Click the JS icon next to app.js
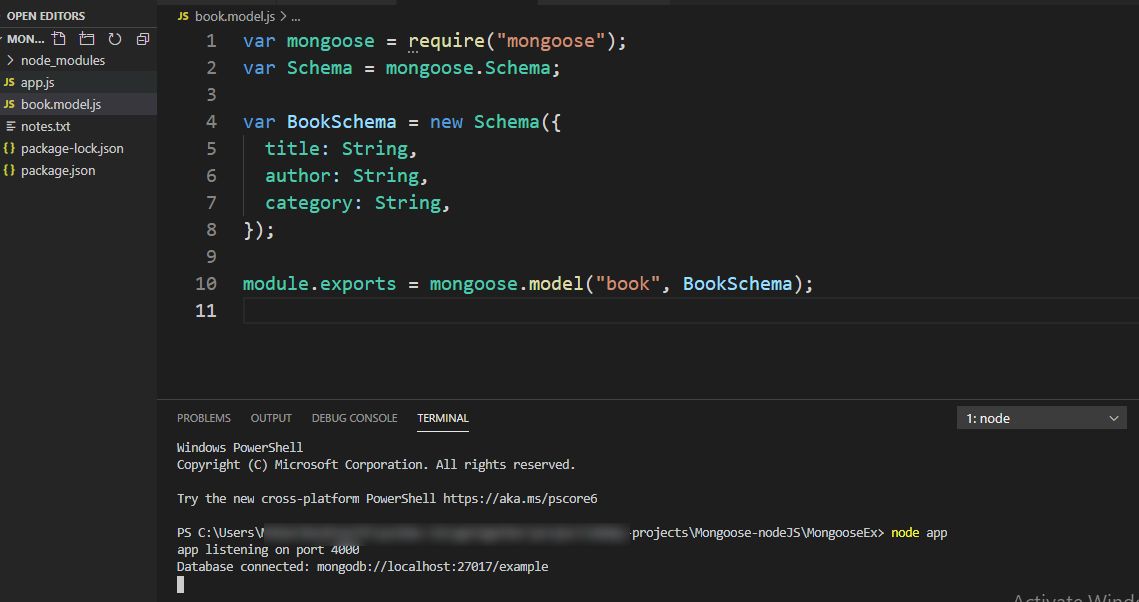The image size is (1139, 602). 9,82
